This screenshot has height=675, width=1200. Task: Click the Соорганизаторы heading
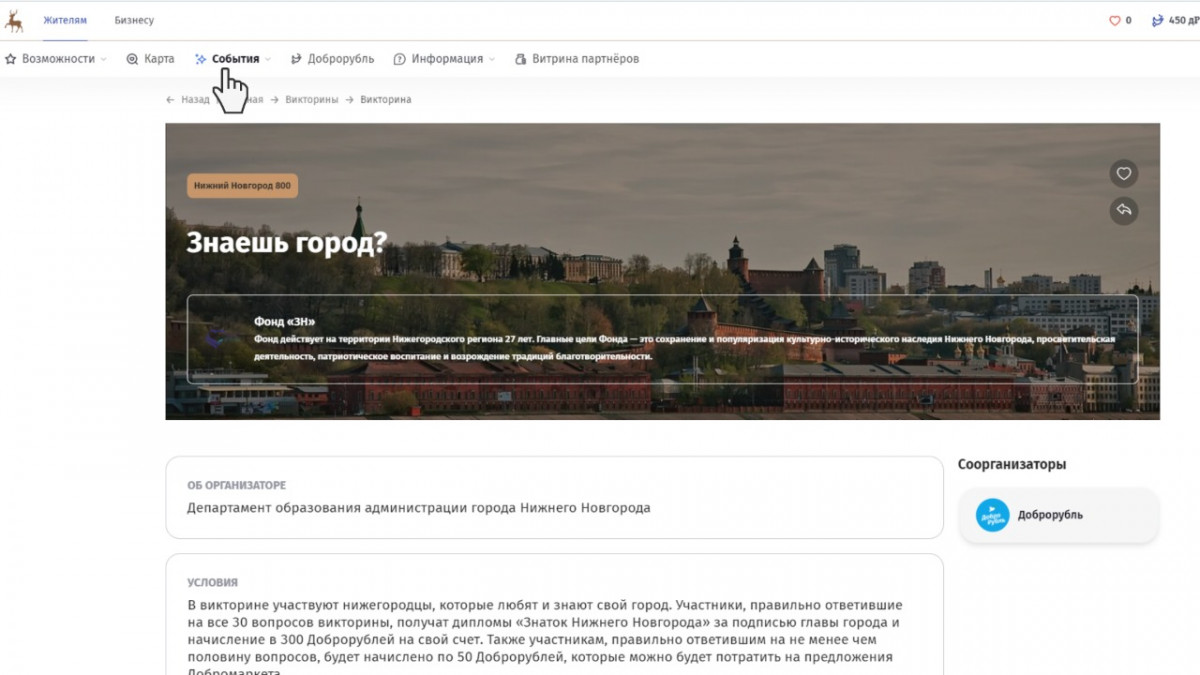click(1012, 464)
